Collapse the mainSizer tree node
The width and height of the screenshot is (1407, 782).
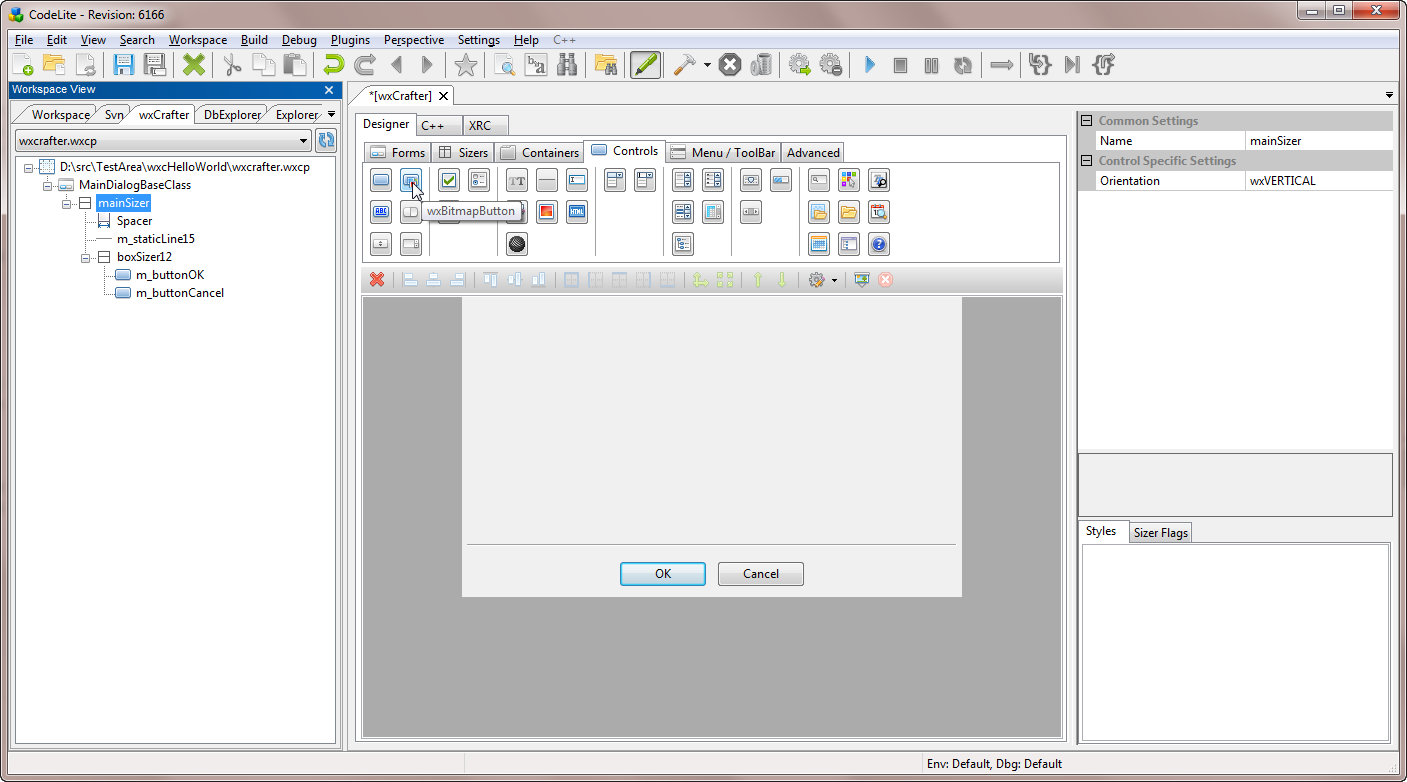(67, 203)
